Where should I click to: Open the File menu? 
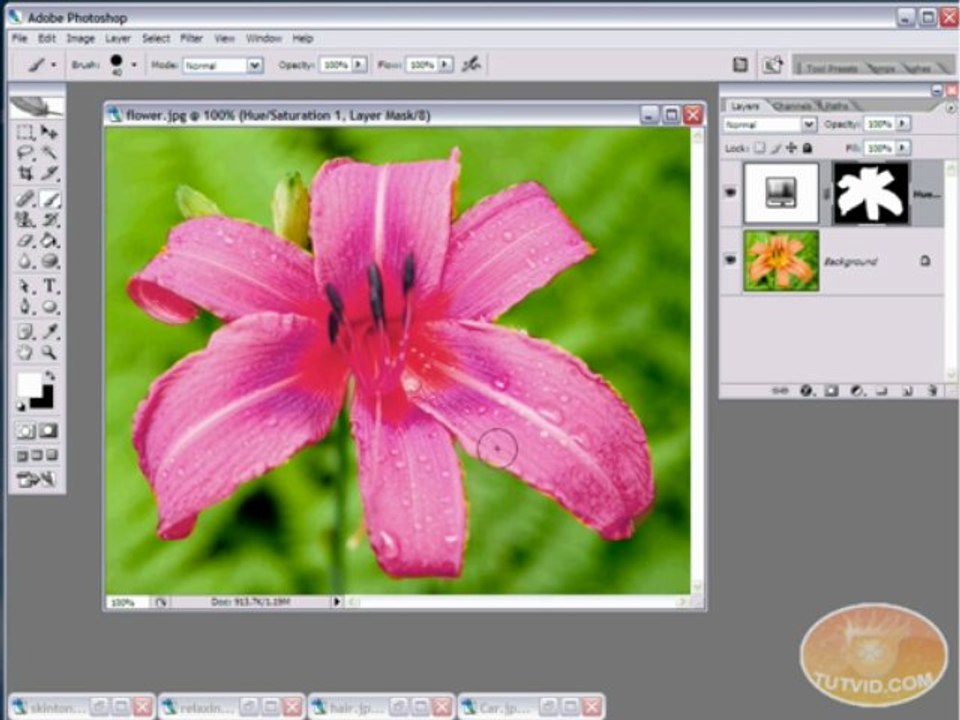click(x=20, y=38)
